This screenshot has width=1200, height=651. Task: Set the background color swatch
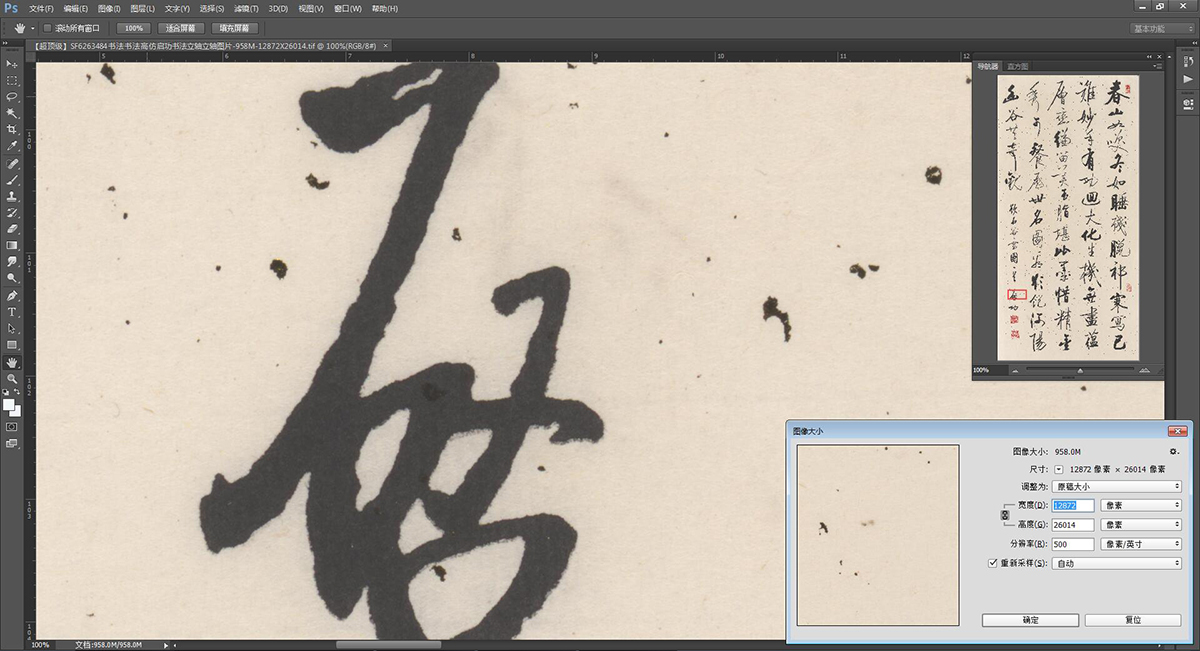(15, 411)
